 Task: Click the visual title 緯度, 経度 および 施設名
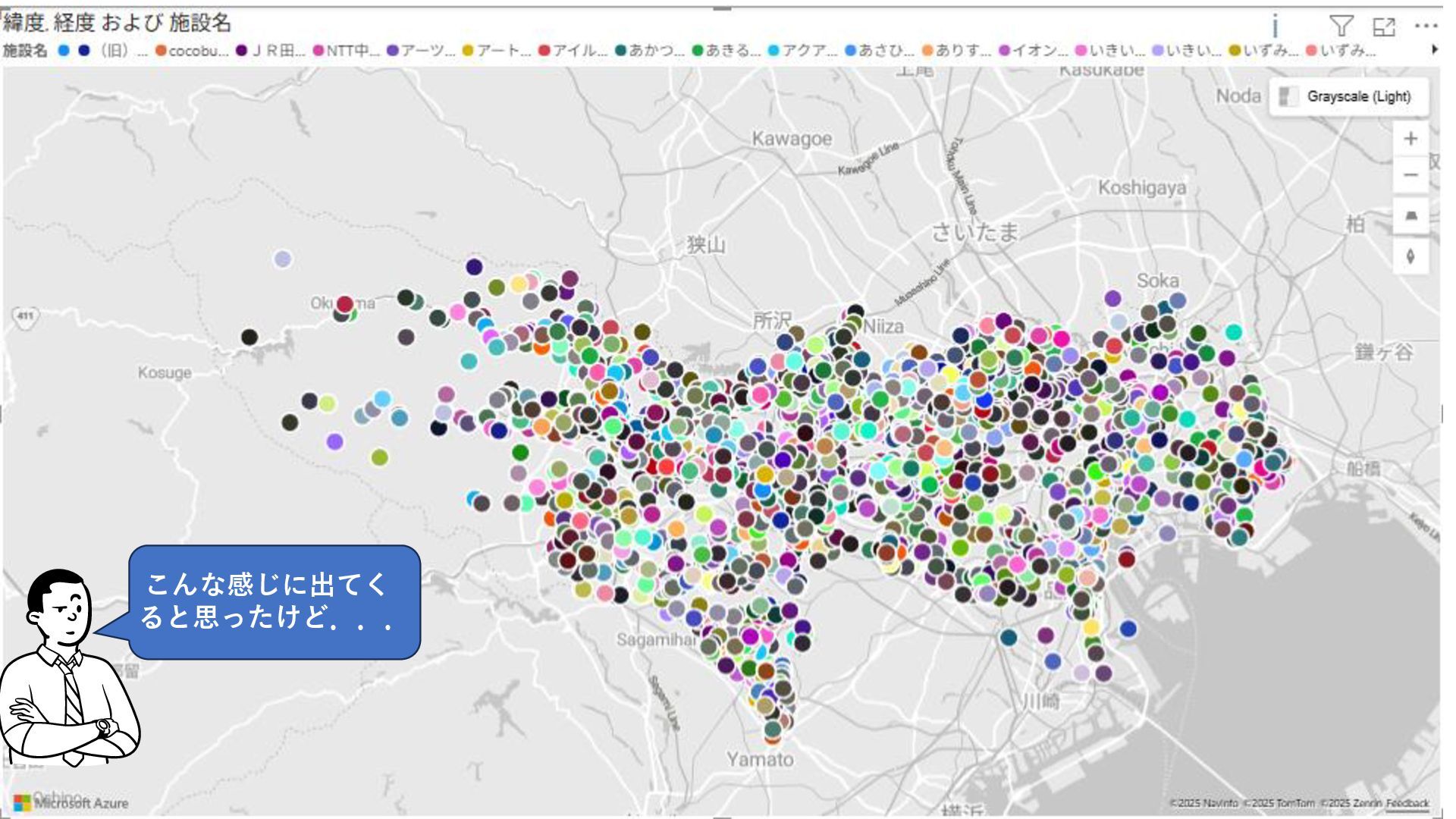coord(117,23)
